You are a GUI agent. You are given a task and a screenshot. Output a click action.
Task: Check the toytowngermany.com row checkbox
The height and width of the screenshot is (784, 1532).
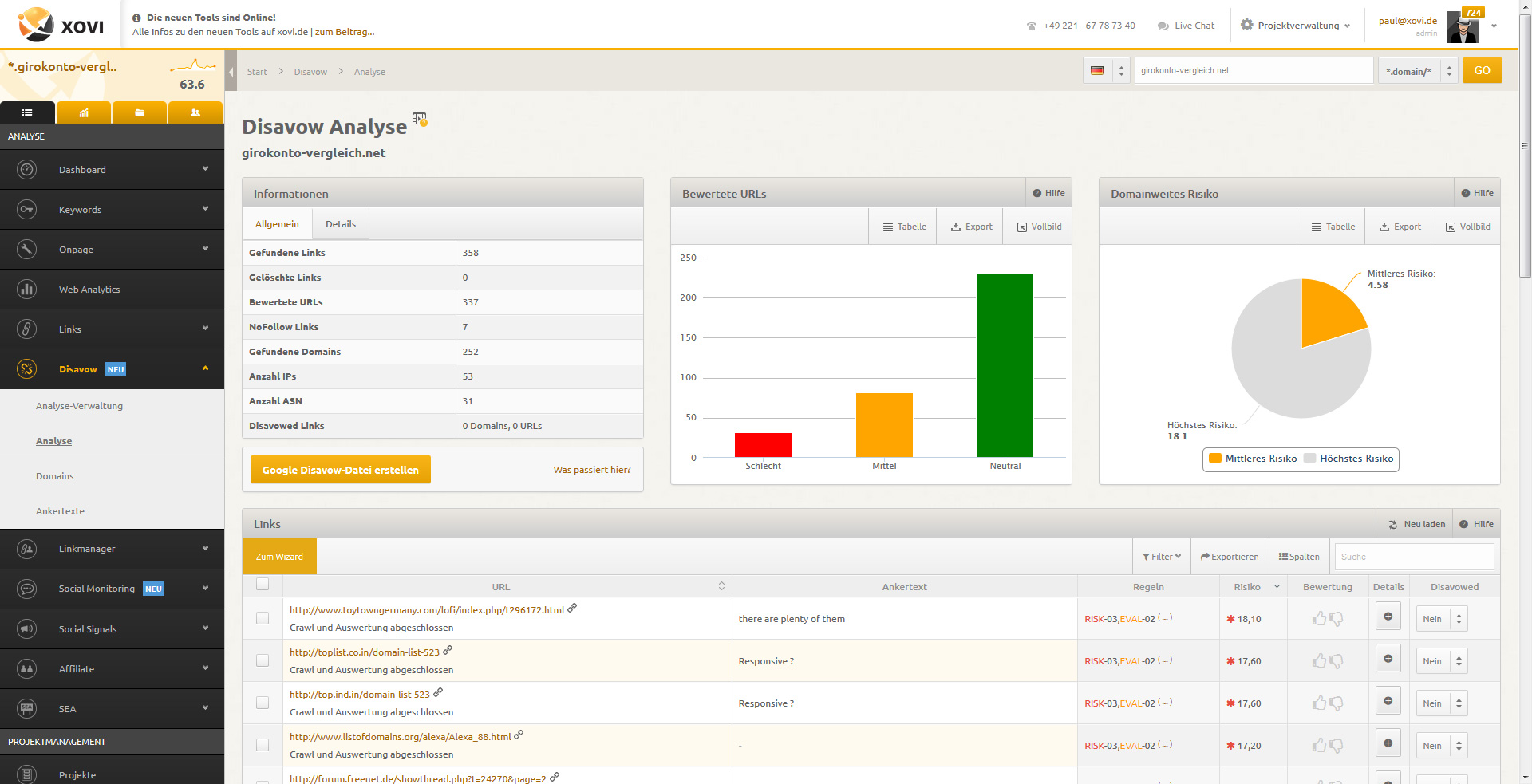(263, 618)
